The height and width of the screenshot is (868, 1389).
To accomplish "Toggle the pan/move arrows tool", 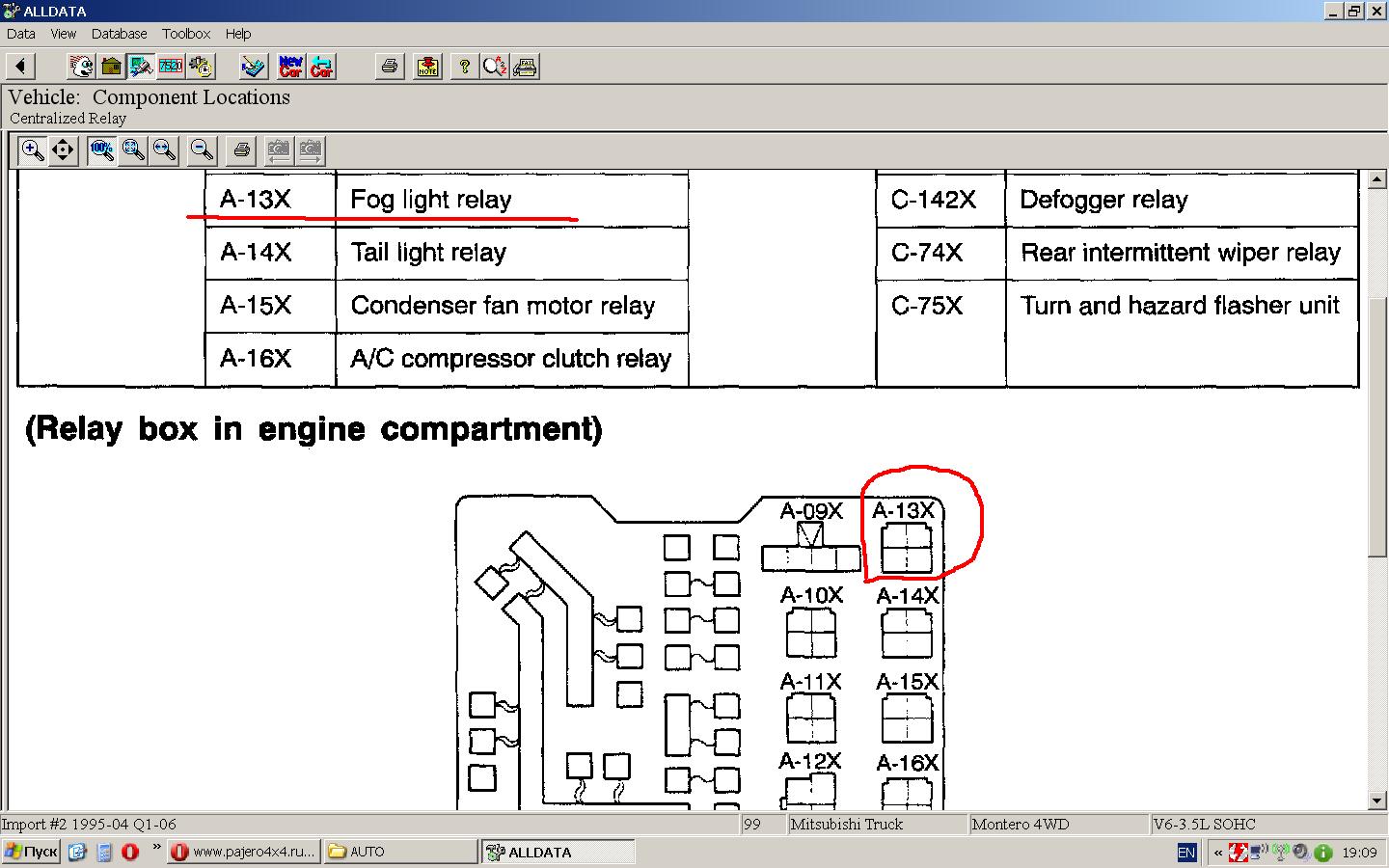I will pos(63,149).
